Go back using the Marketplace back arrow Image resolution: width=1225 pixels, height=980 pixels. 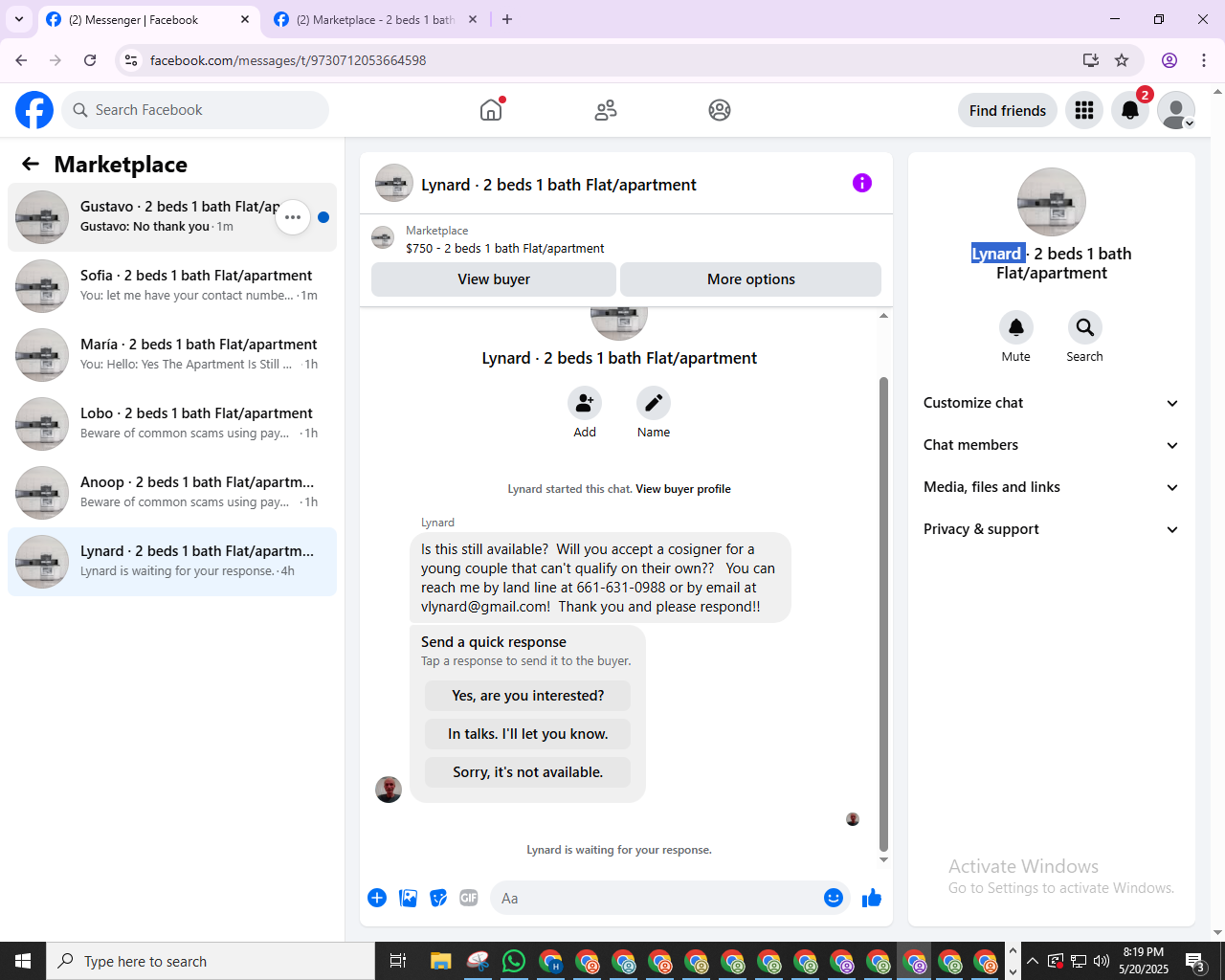(x=31, y=164)
